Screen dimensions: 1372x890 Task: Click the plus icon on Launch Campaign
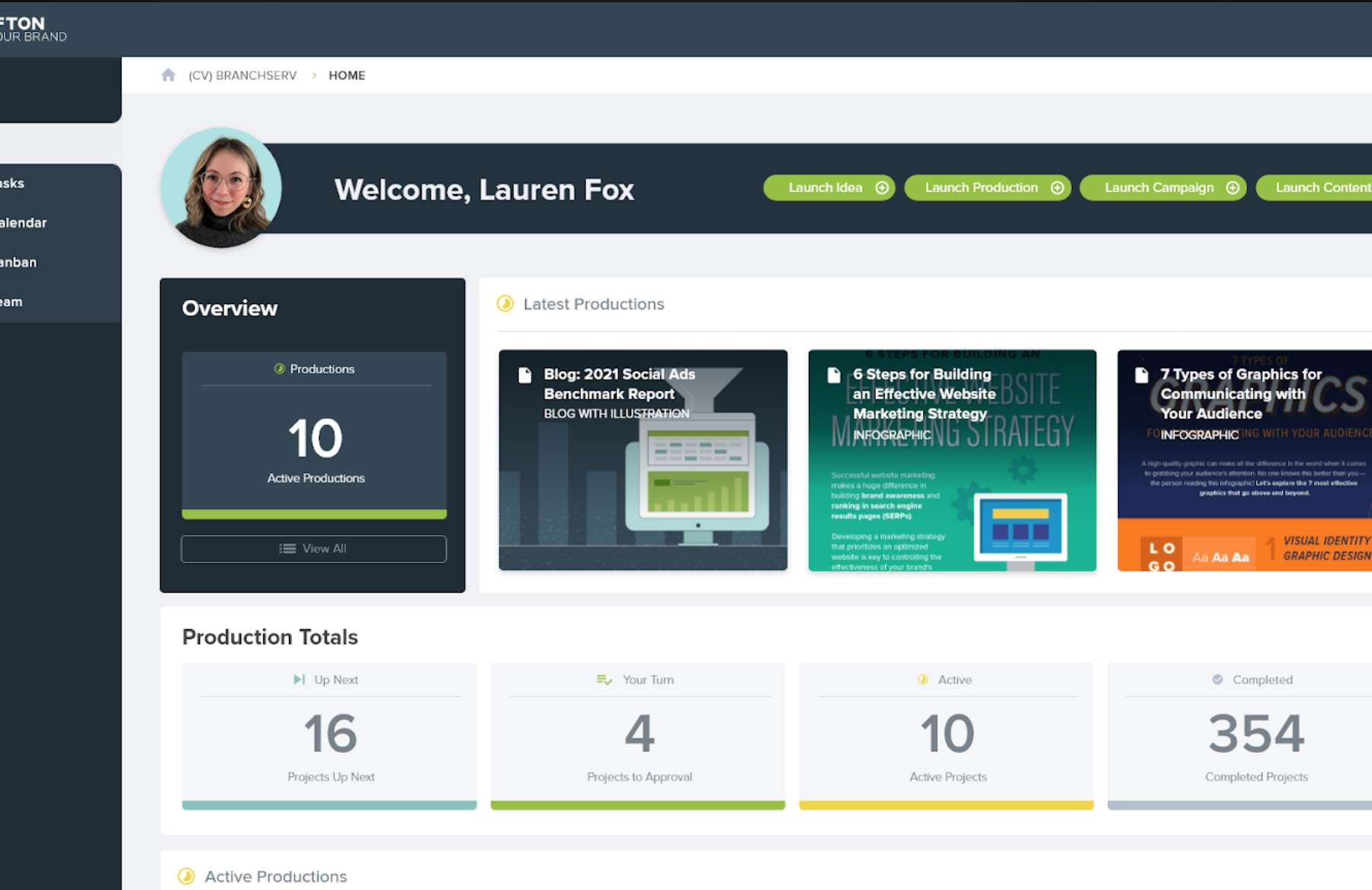click(x=1233, y=187)
